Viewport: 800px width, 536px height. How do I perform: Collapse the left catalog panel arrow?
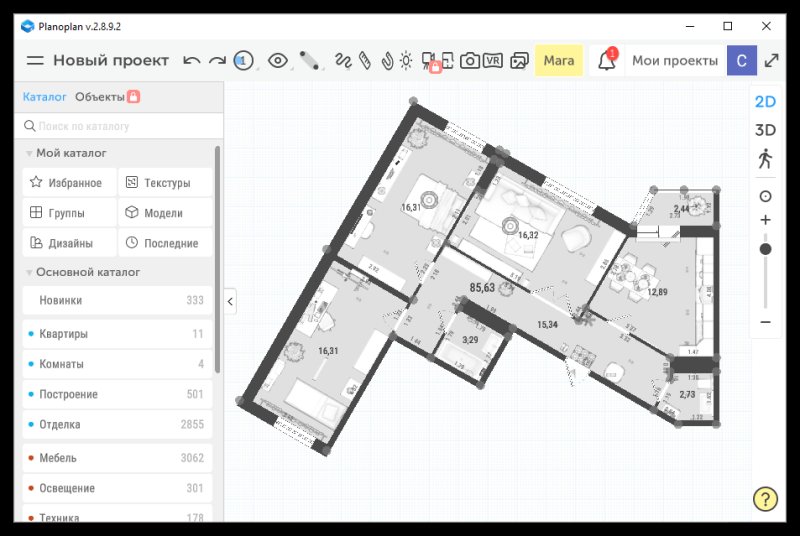click(x=230, y=300)
